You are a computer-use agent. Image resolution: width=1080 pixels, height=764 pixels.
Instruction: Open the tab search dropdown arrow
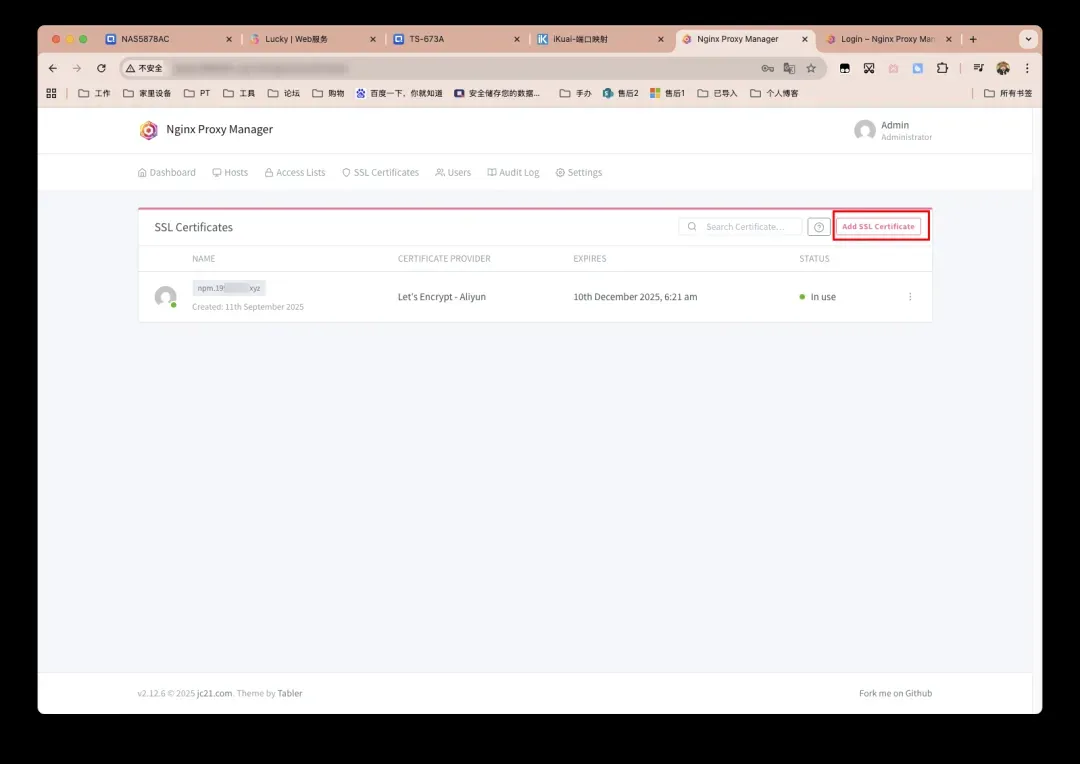click(x=1028, y=39)
